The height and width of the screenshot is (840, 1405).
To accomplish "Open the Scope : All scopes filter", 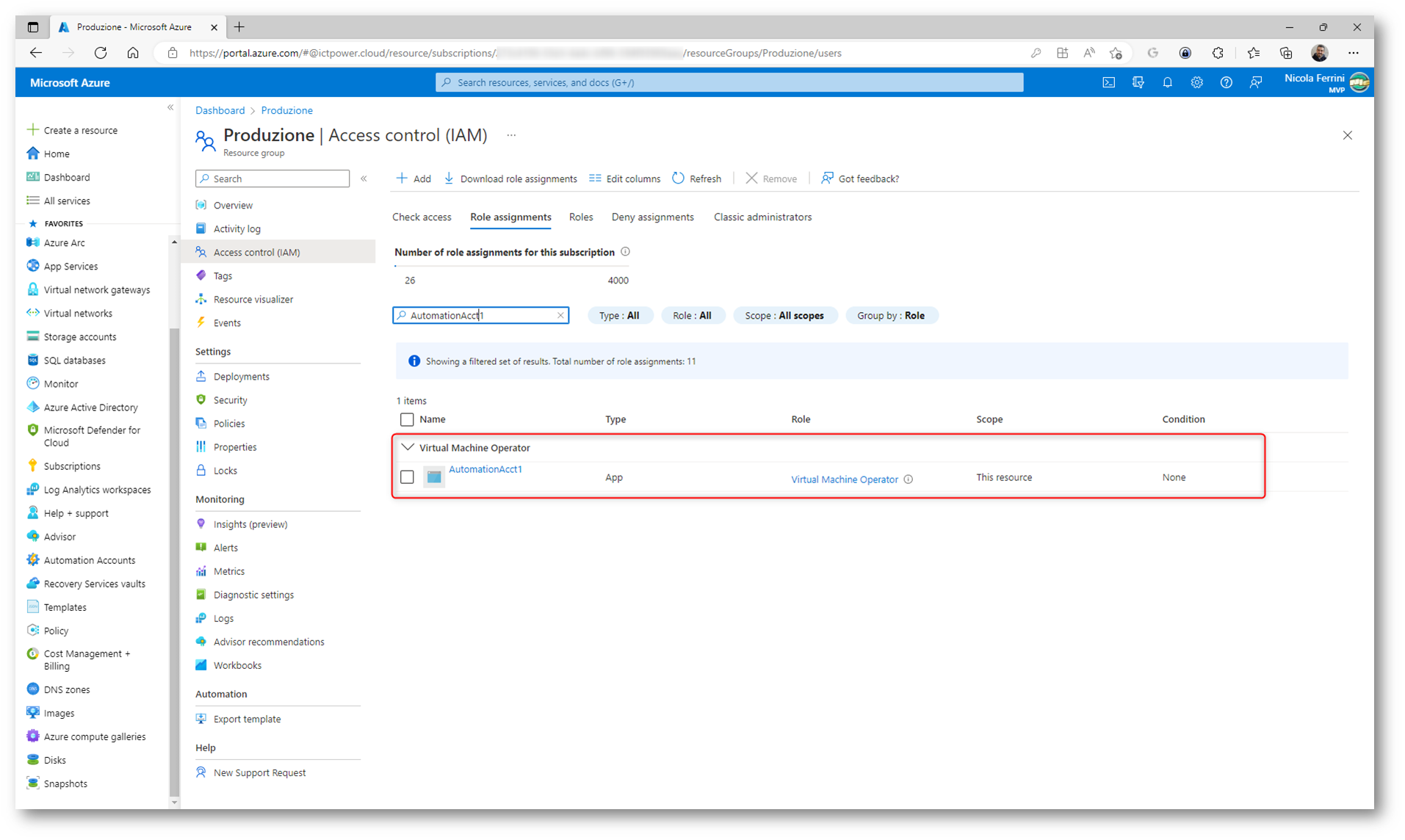I will pos(784,316).
